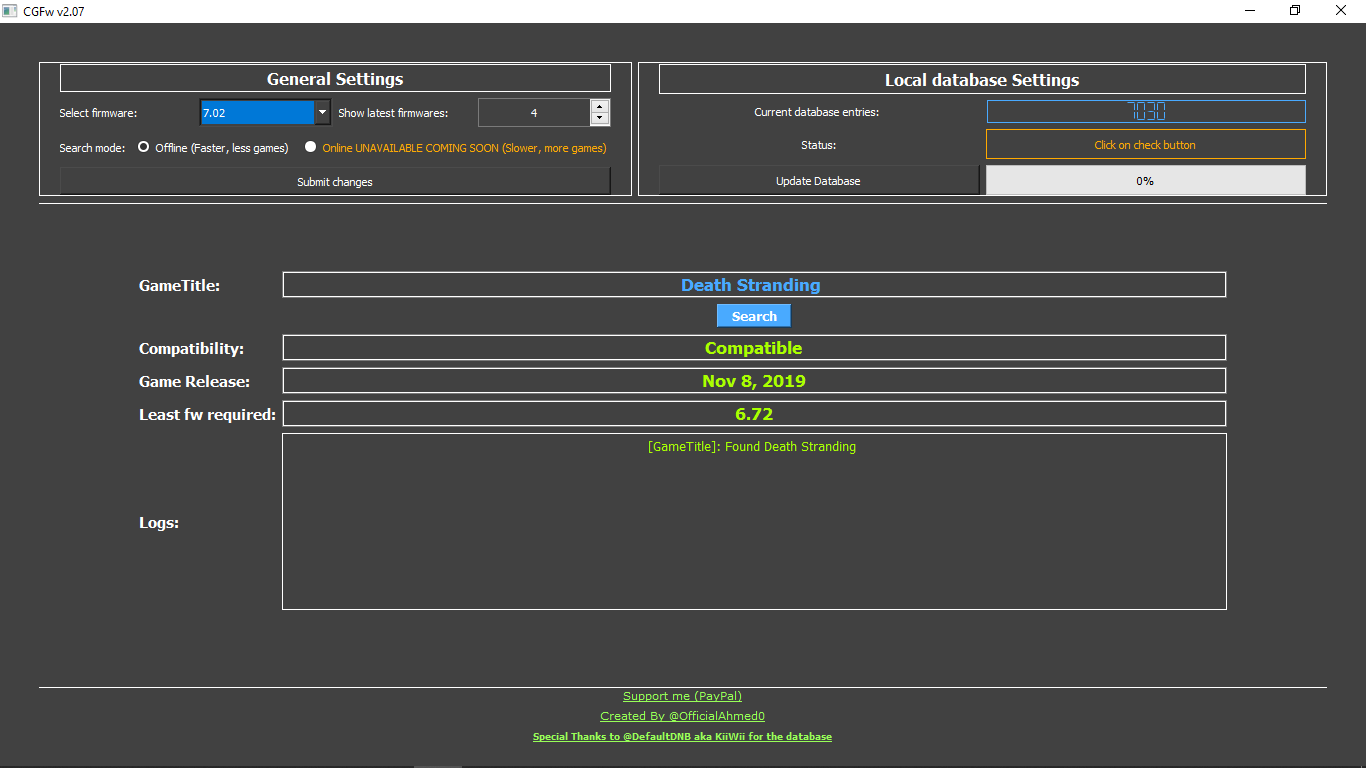The height and width of the screenshot is (768, 1366).
Task: Click the General Settings header
Action: click(335, 79)
